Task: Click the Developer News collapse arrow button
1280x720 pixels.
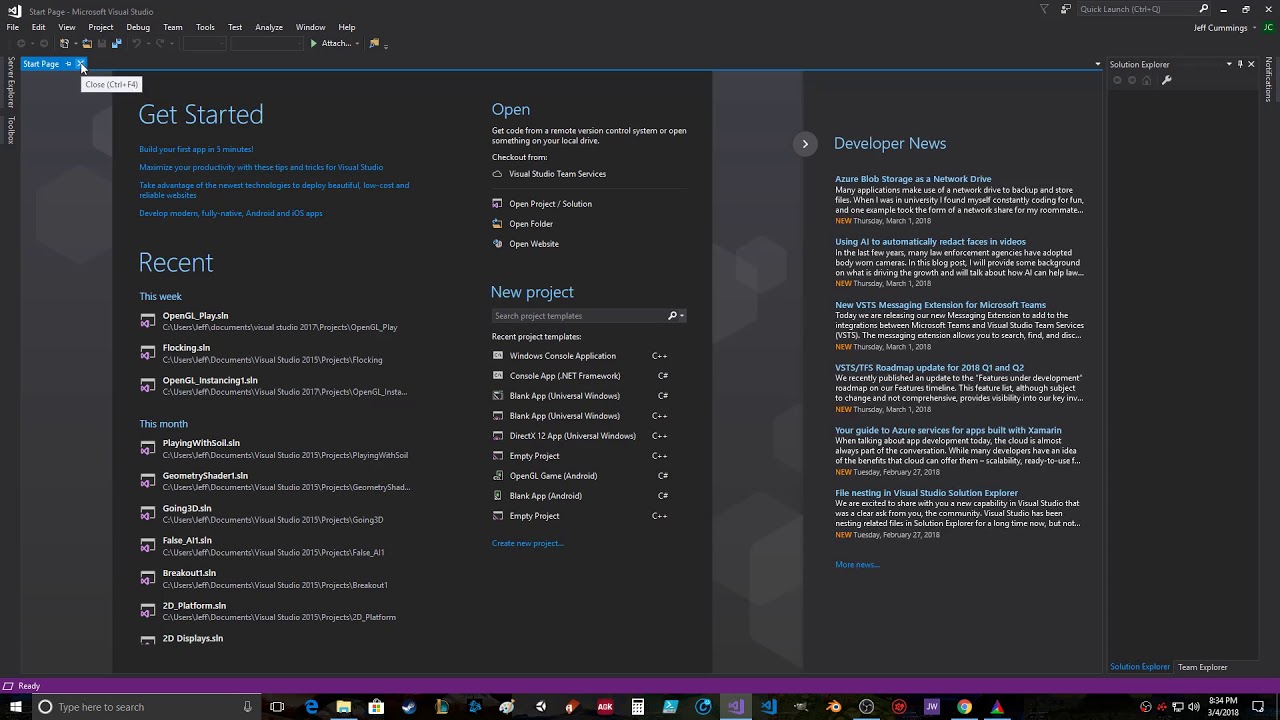Action: (805, 144)
